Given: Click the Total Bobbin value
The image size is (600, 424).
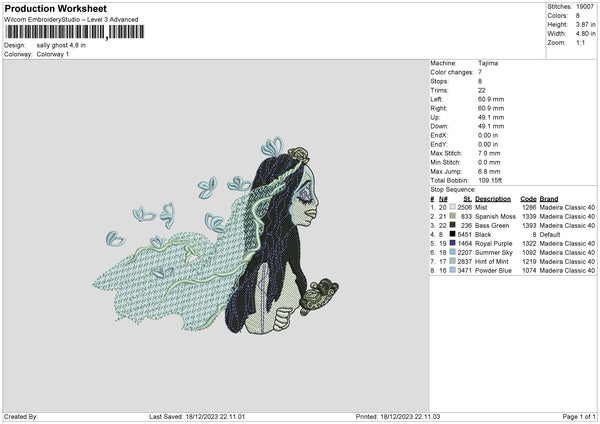Looking at the screenshot, I should [494, 179].
